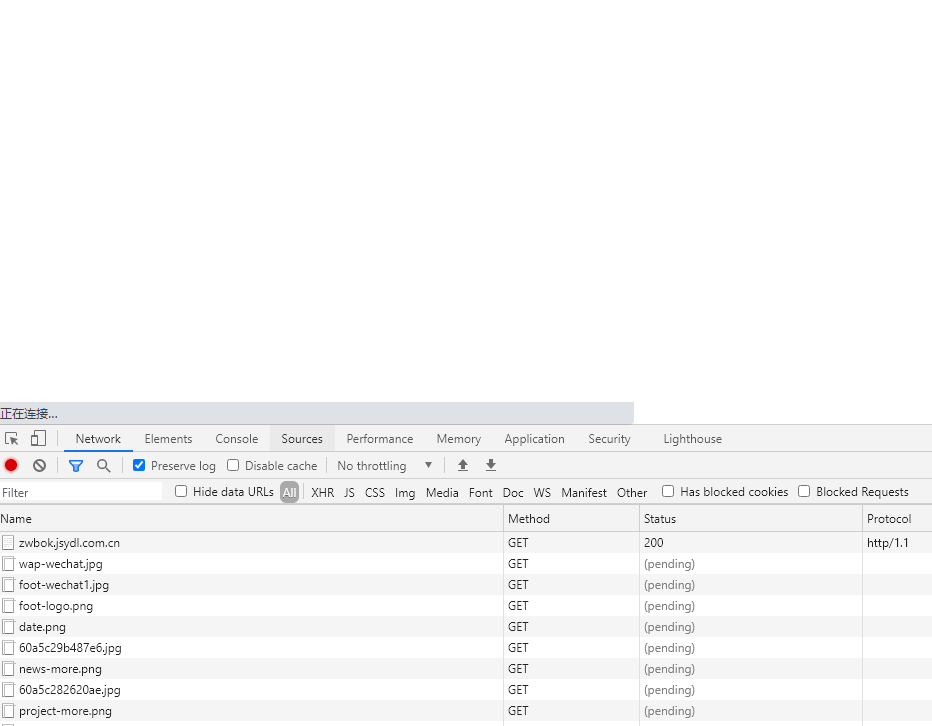Clear the network log
This screenshot has width=932, height=726.
click(40, 466)
